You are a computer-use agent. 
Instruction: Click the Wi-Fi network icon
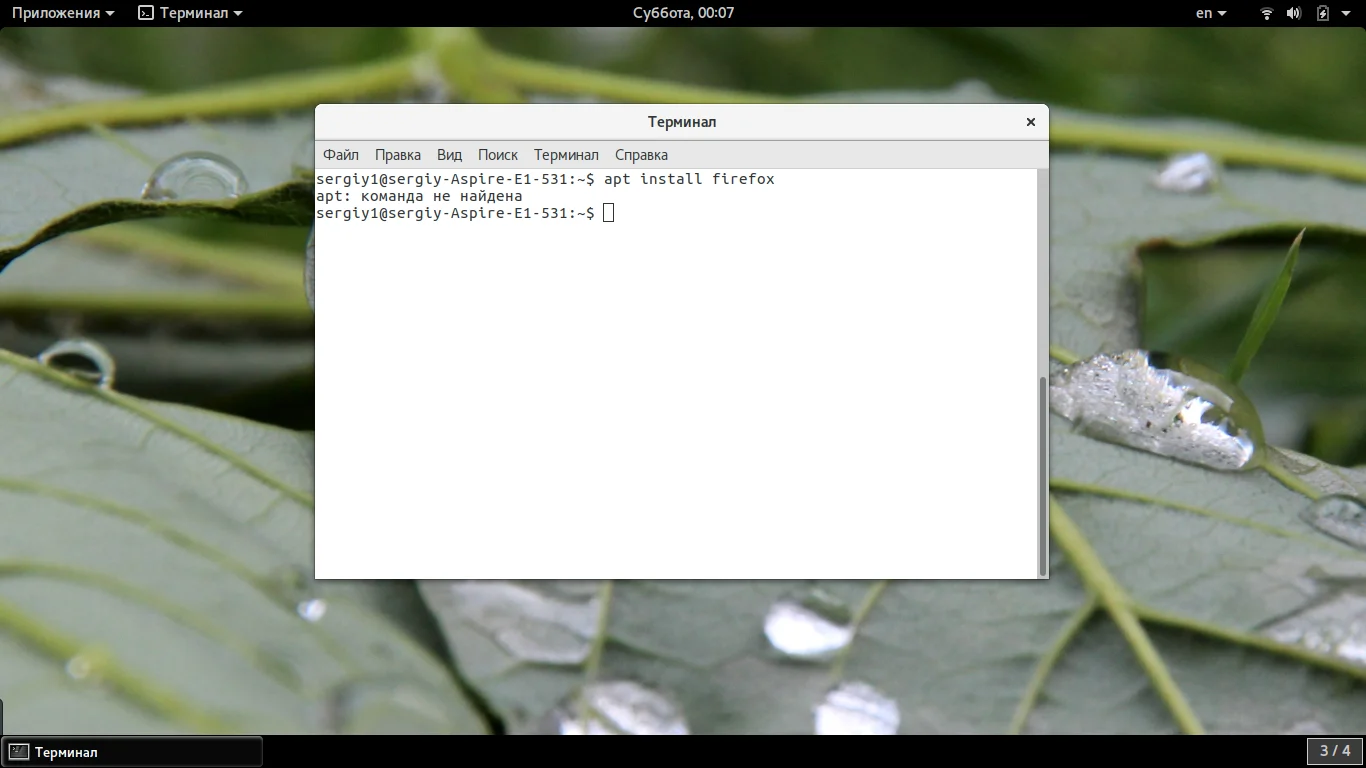[x=1266, y=13]
